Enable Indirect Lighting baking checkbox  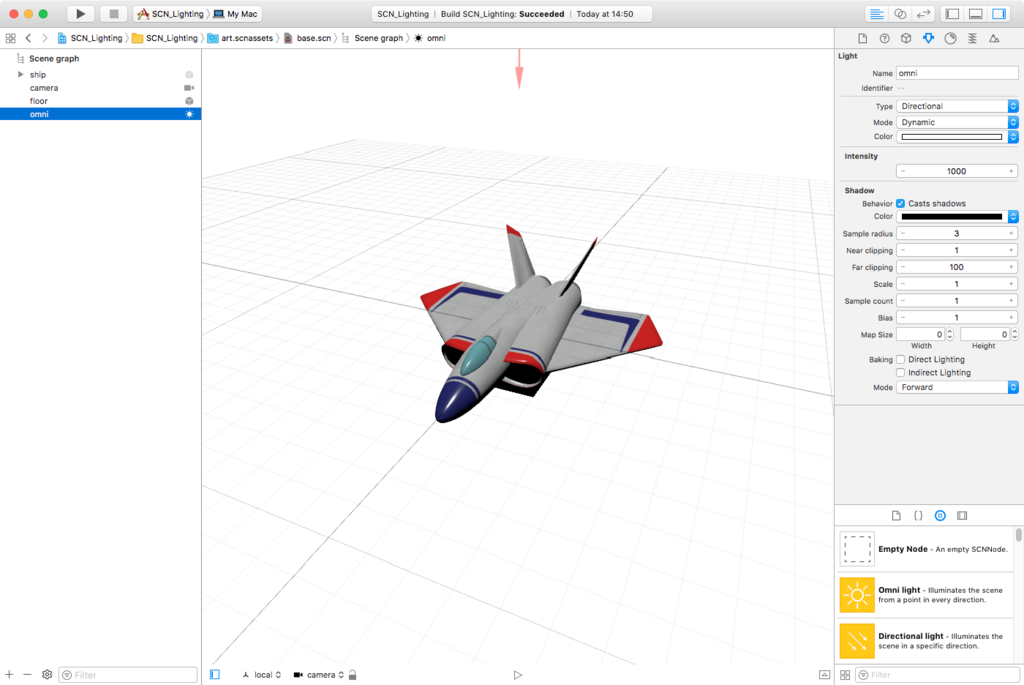pyautogui.click(x=901, y=372)
